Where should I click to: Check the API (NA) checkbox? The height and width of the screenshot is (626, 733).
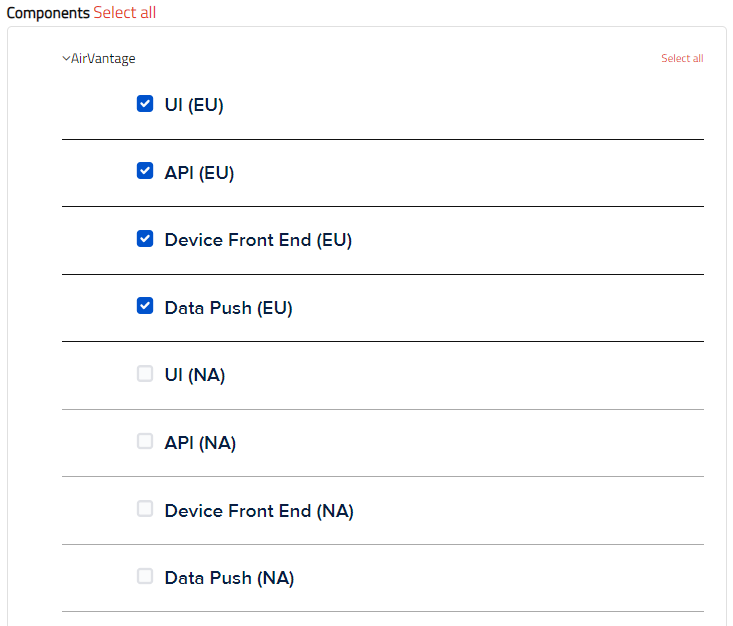coord(145,441)
